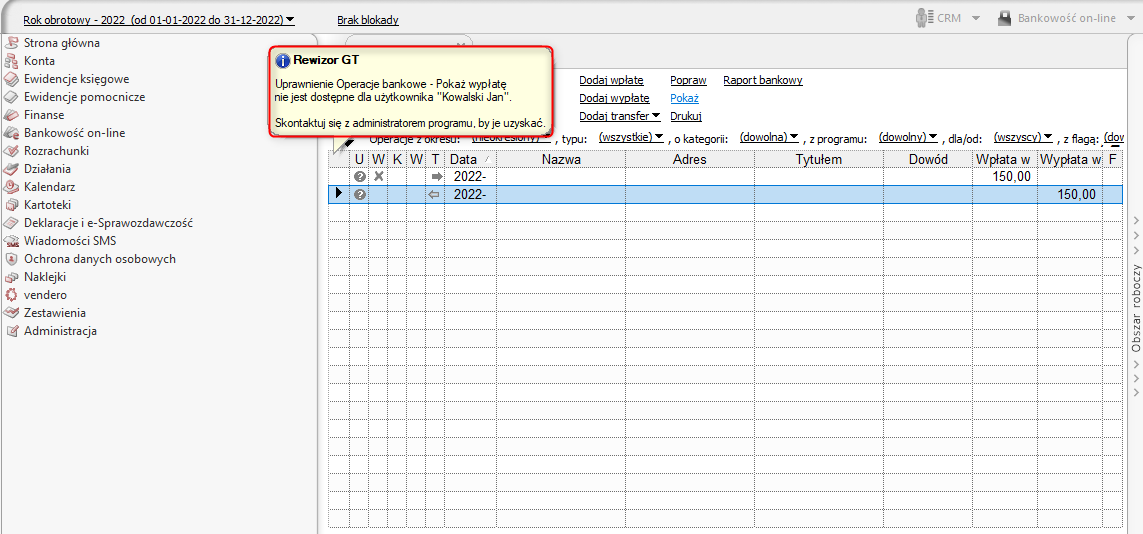This screenshot has width=1143, height=534.
Task: Click the Drukuj link
Action: coord(685,116)
